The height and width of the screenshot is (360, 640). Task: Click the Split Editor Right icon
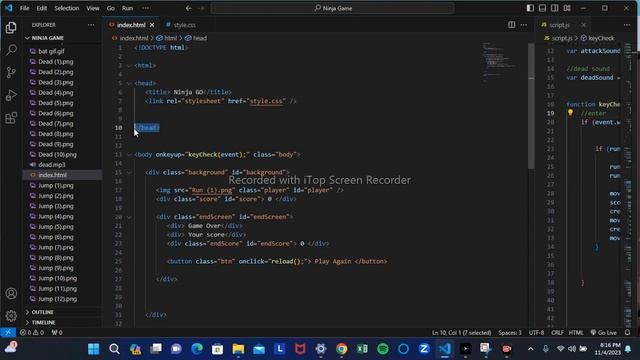511,25
